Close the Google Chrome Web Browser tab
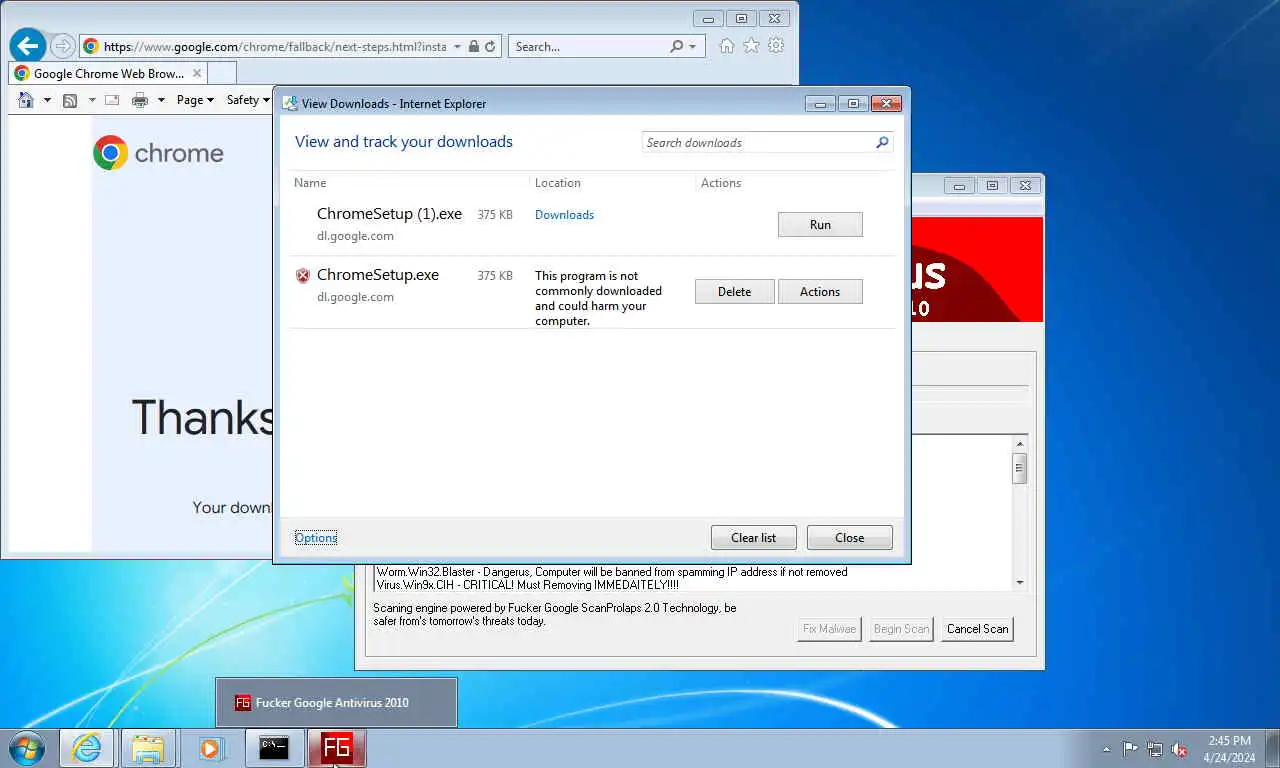This screenshot has height=768, width=1280. pos(197,73)
